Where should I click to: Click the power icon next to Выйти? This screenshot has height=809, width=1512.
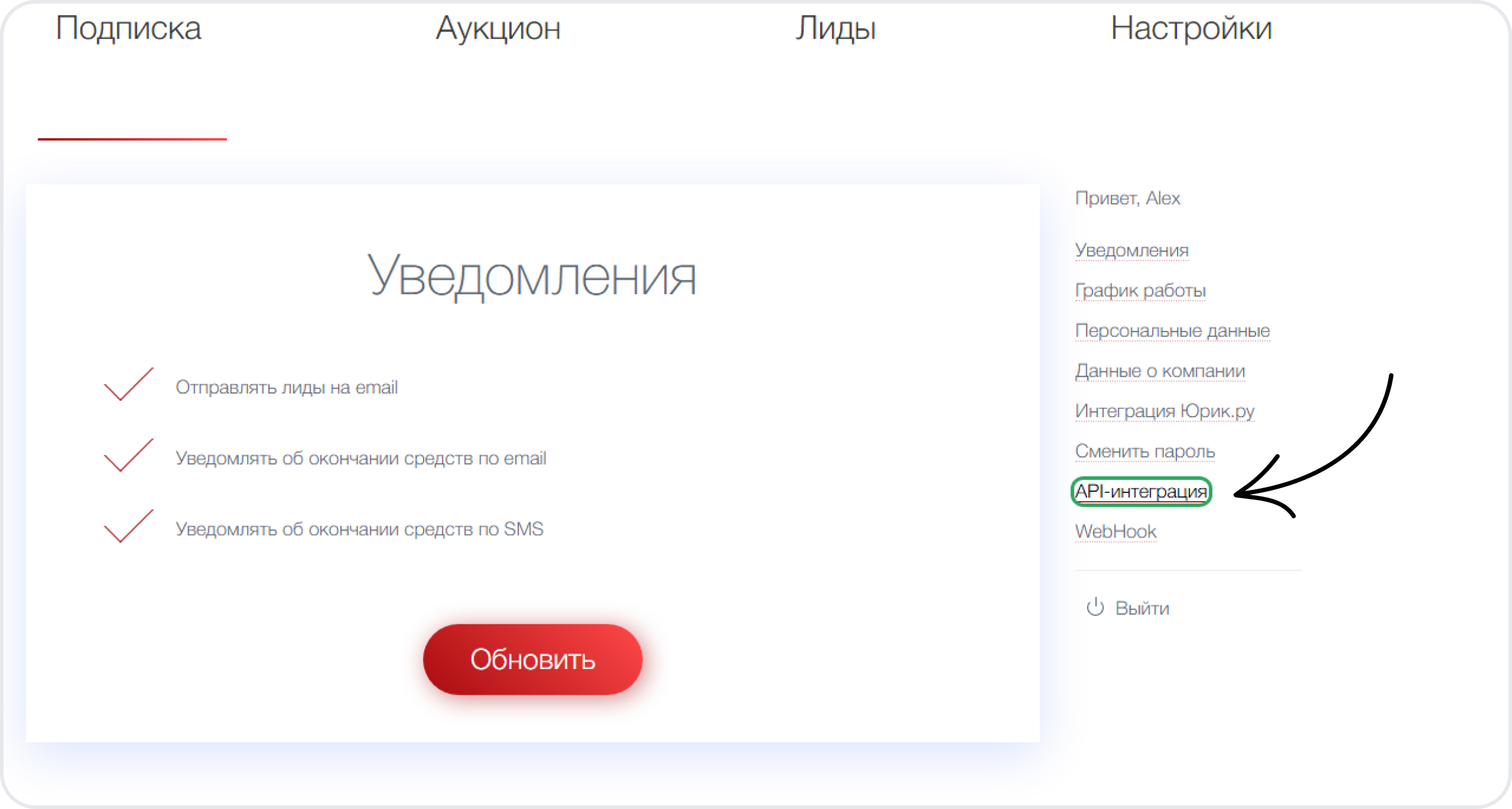pos(1095,608)
